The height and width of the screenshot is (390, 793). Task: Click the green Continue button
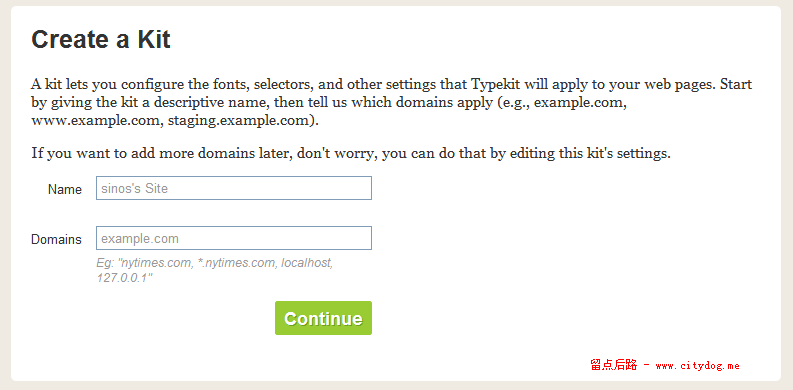[x=323, y=318]
